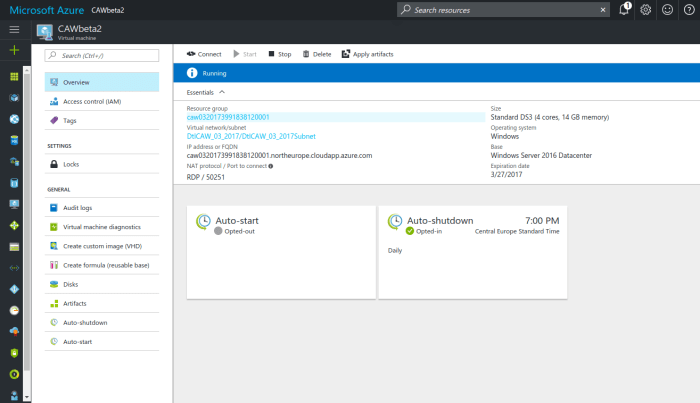Click CAWbeta2 breadcrumb in top bar
The height and width of the screenshot is (403, 700).
click(x=108, y=10)
